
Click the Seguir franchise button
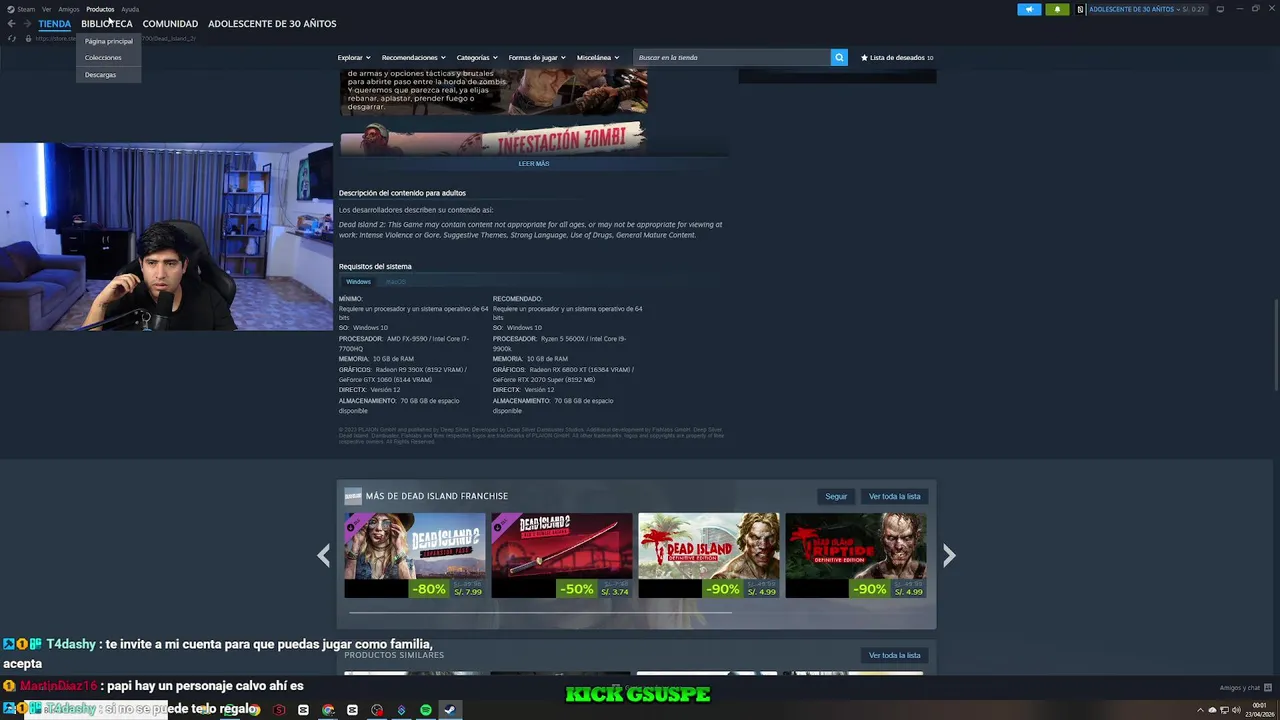pos(836,496)
